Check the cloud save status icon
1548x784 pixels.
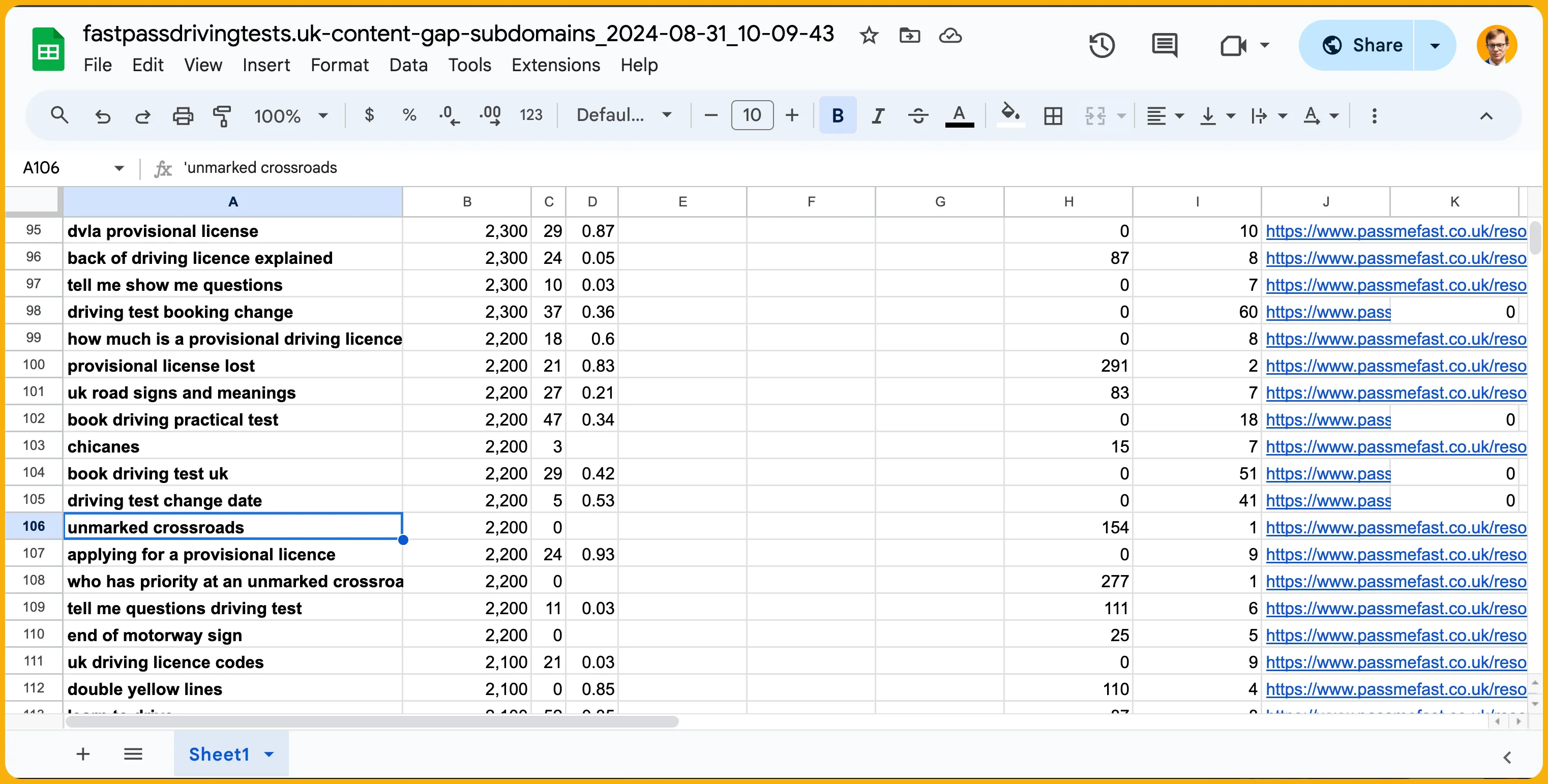point(950,36)
